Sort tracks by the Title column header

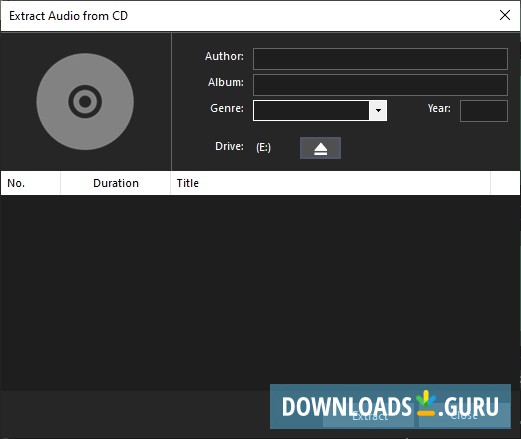[x=330, y=183]
